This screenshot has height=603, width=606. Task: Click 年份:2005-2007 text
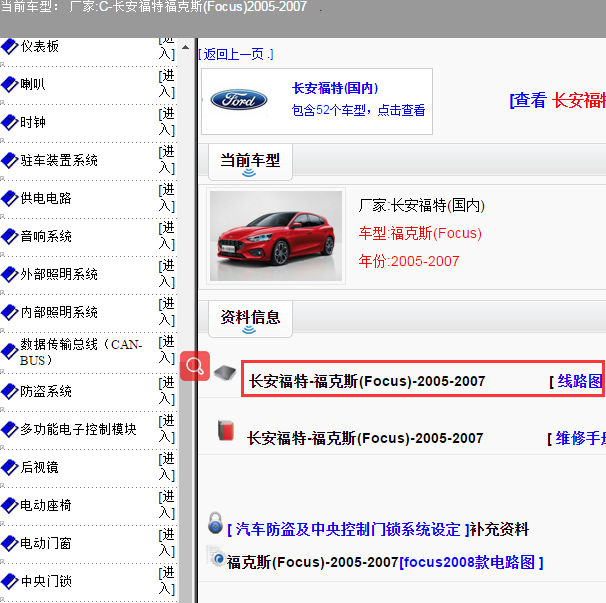409,261
